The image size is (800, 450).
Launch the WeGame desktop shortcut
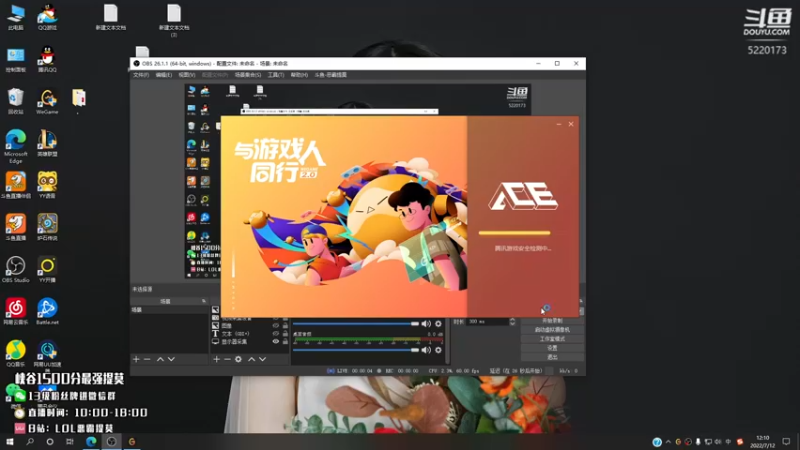click(47, 102)
